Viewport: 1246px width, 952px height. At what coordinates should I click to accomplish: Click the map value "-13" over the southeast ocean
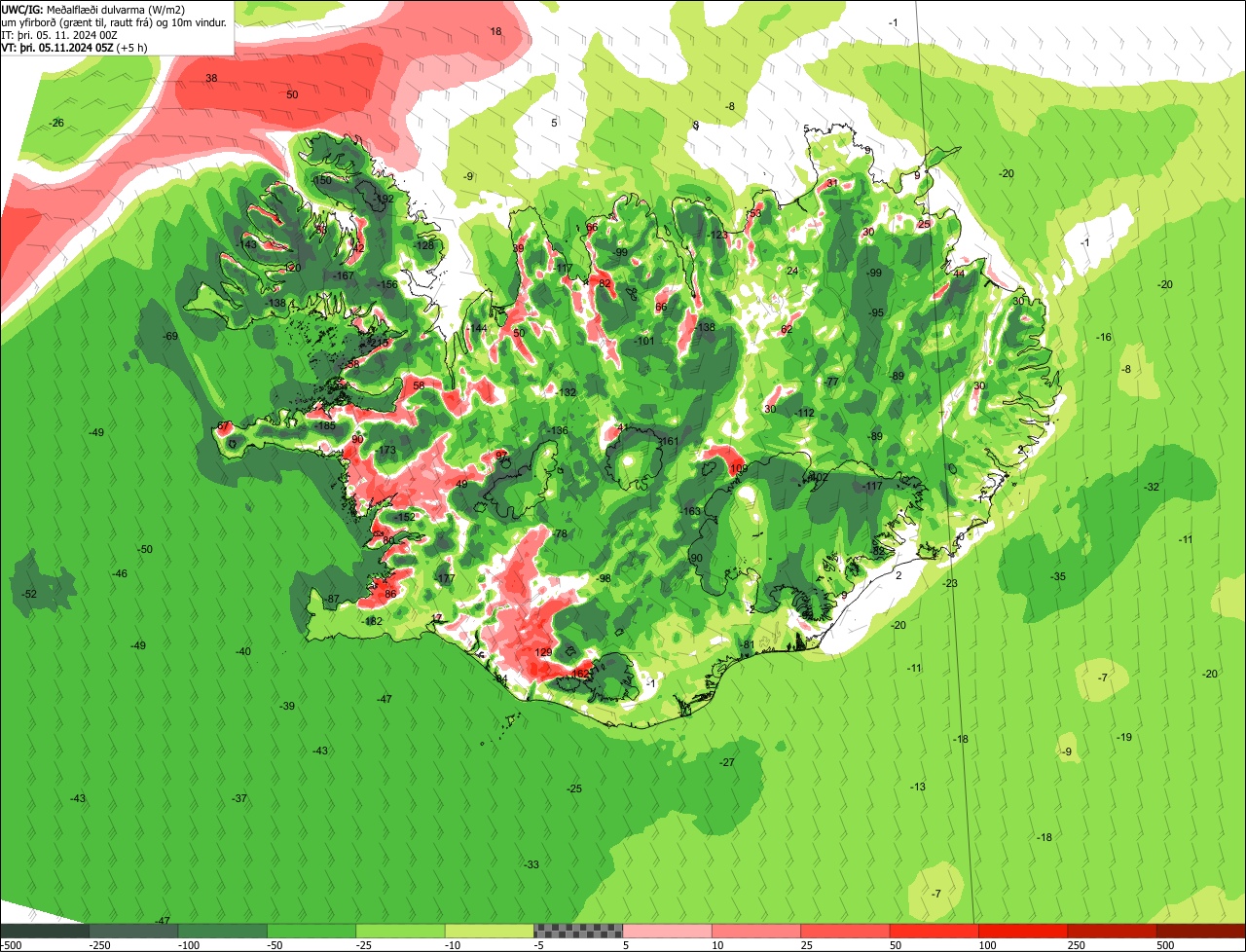point(918,787)
